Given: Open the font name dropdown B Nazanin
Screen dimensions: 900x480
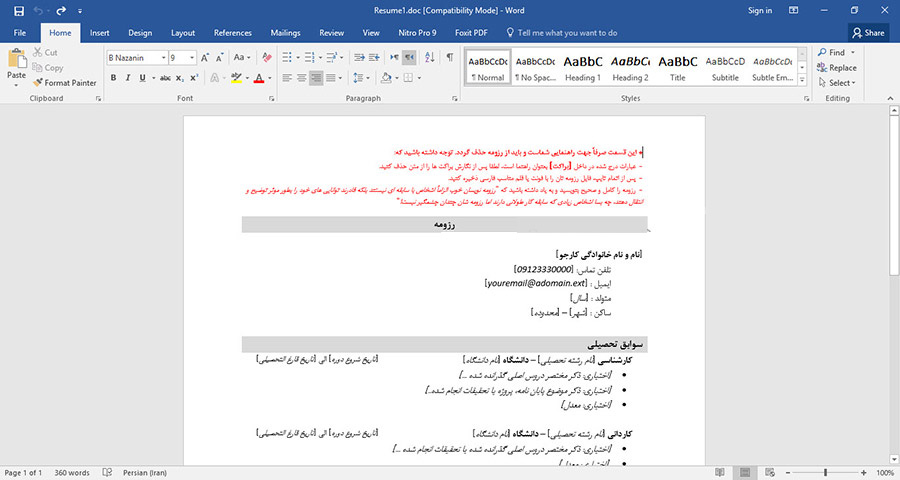Looking at the screenshot, I should [x=163, y=58].
